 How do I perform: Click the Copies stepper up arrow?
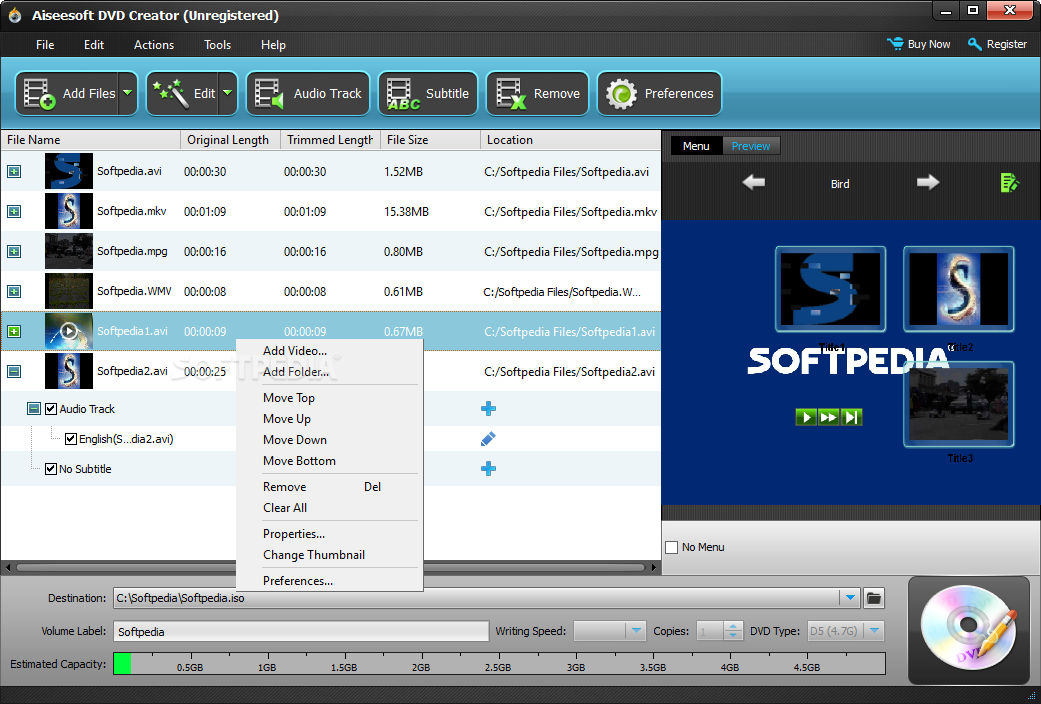point(733,626)
